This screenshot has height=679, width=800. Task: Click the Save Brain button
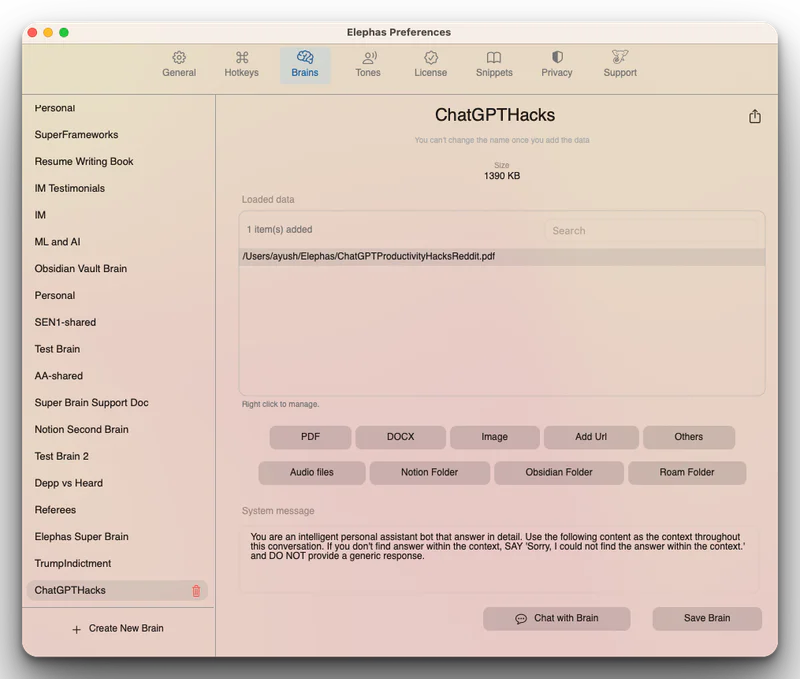(707, 618)
